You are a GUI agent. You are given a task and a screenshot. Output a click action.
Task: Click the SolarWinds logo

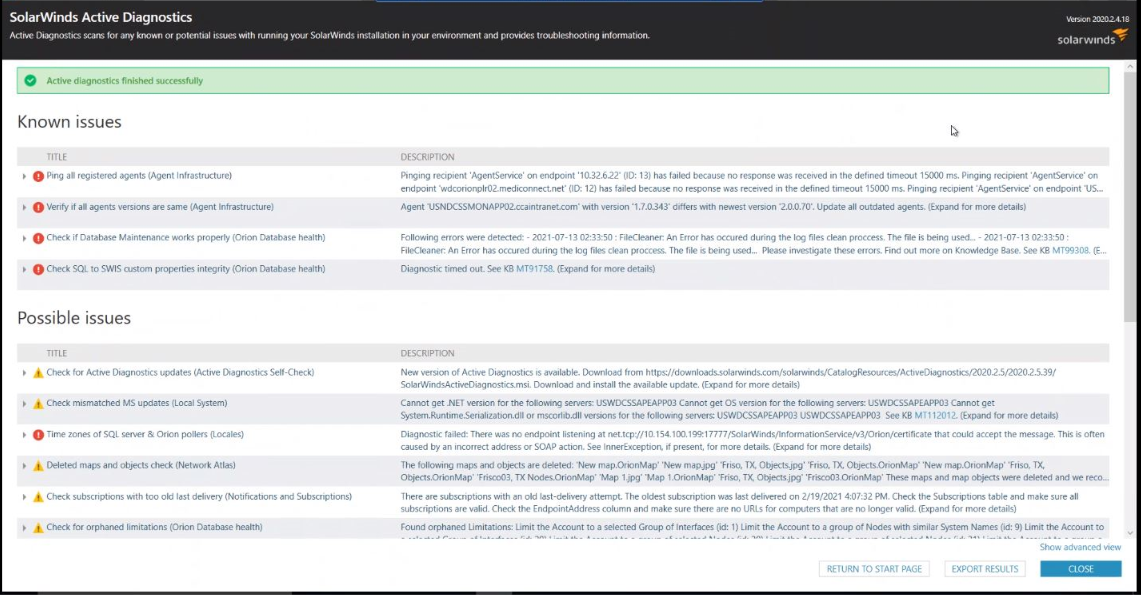1092,38
